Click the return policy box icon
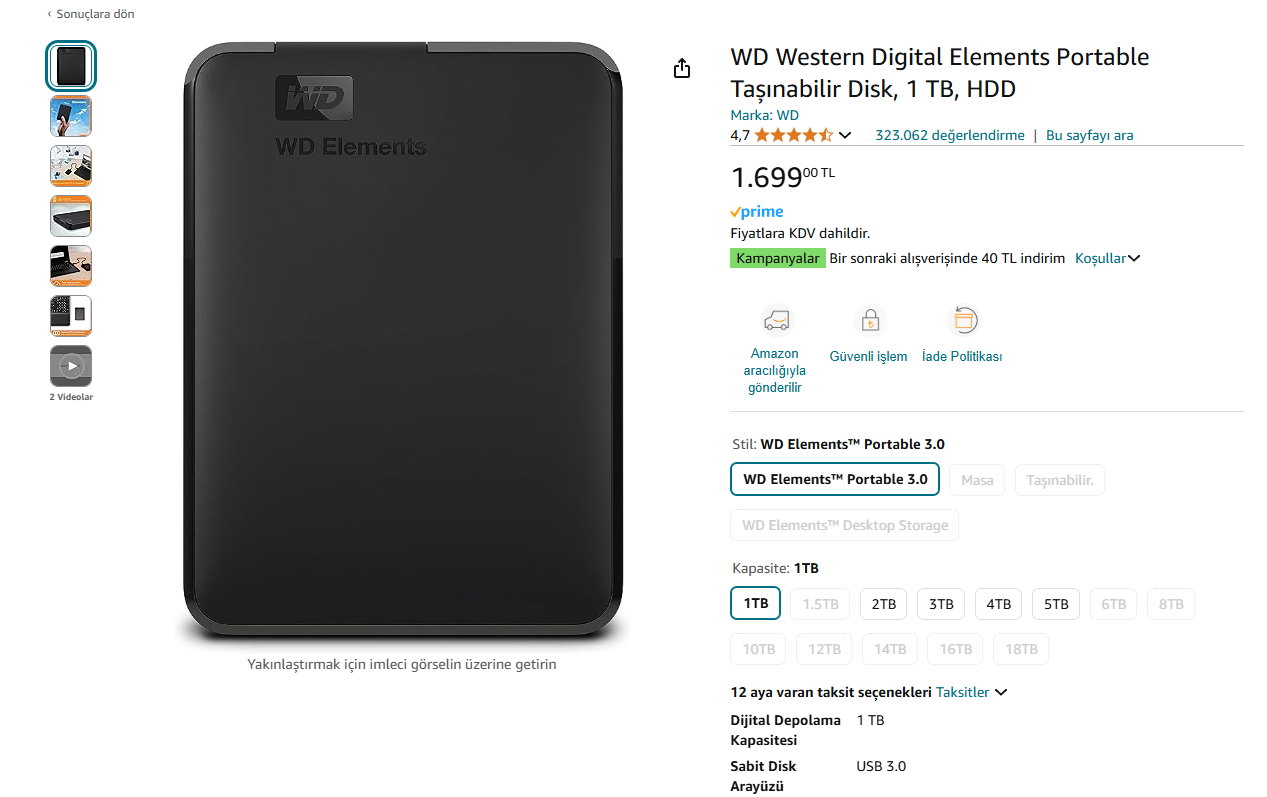1267x797 pixels. [x=963, y=321]
